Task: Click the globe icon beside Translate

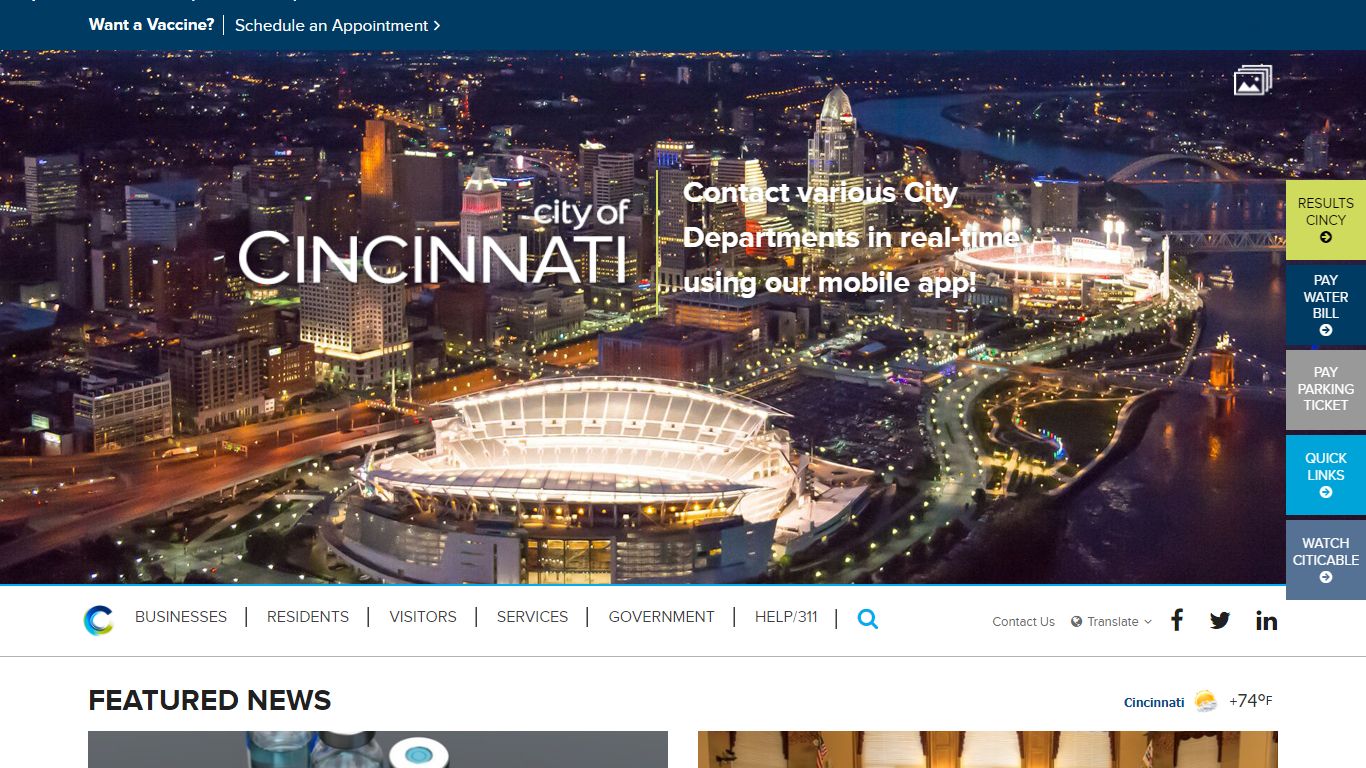Action: 1077,621
